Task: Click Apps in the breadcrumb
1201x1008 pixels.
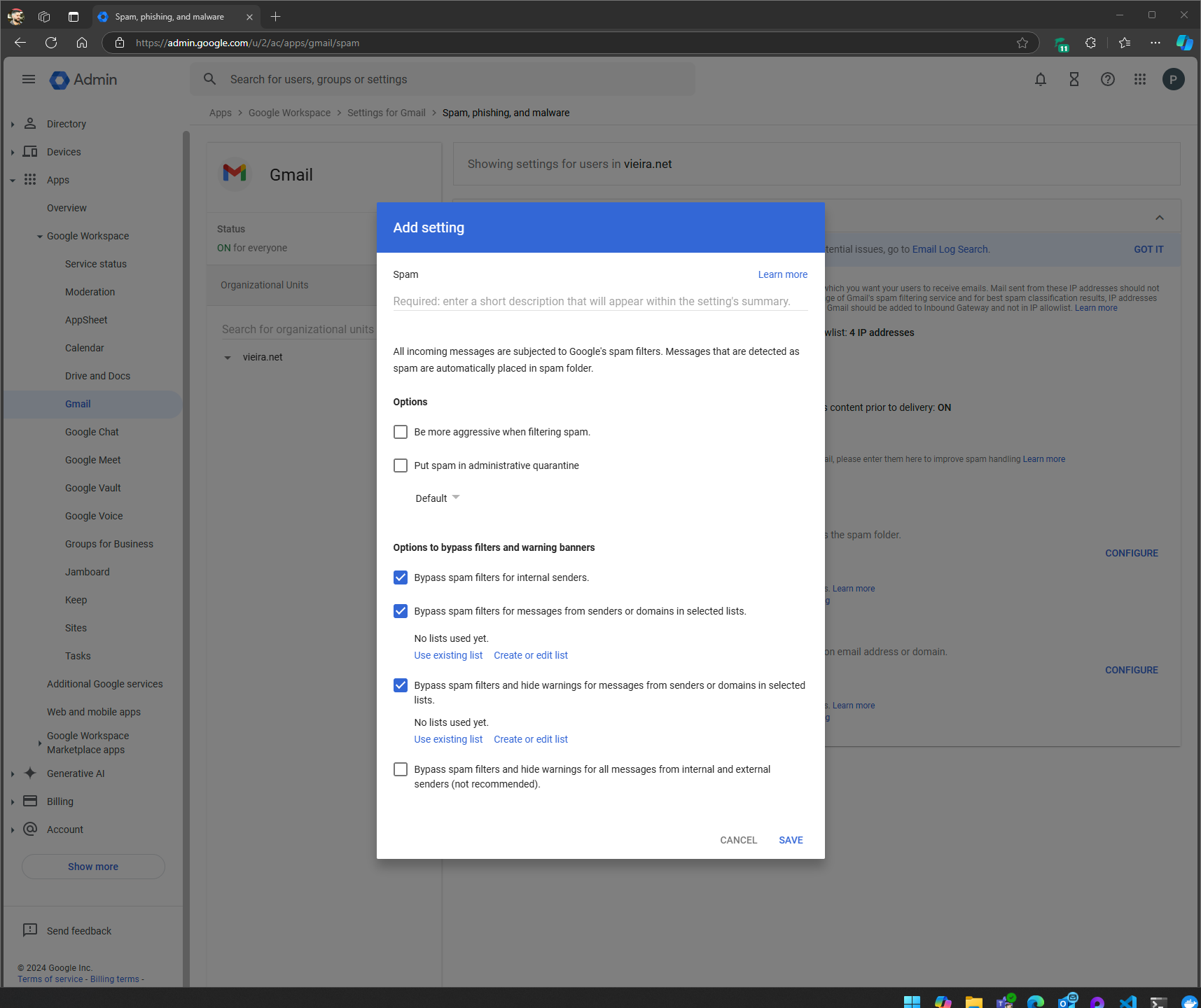Action: coord(221,113)
